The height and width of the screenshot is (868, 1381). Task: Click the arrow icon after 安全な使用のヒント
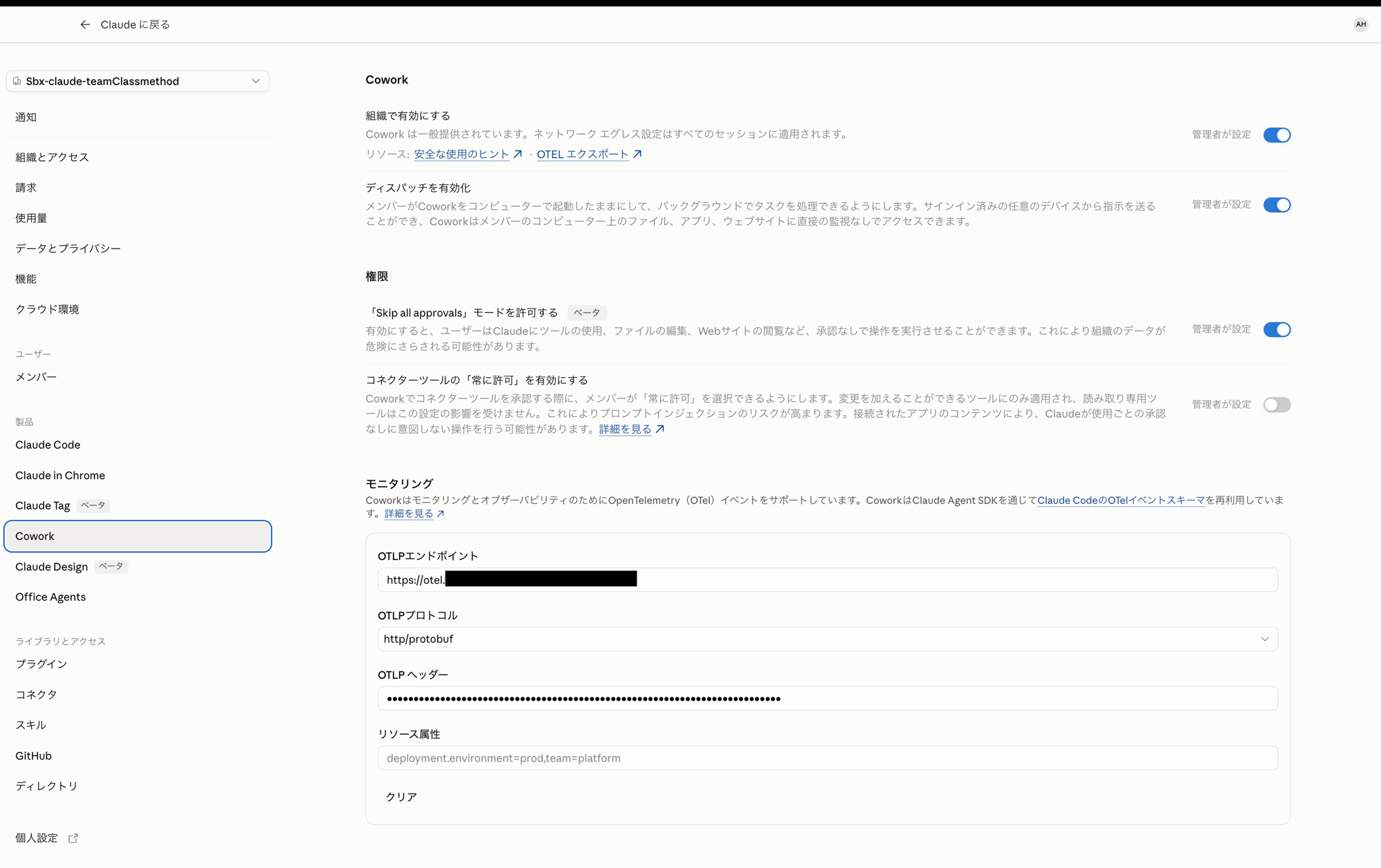tap(518, 154)
